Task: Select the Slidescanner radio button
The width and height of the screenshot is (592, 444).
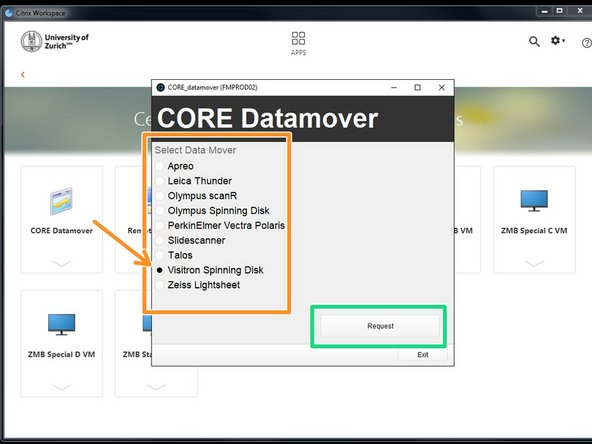Action: coord(160,240)
